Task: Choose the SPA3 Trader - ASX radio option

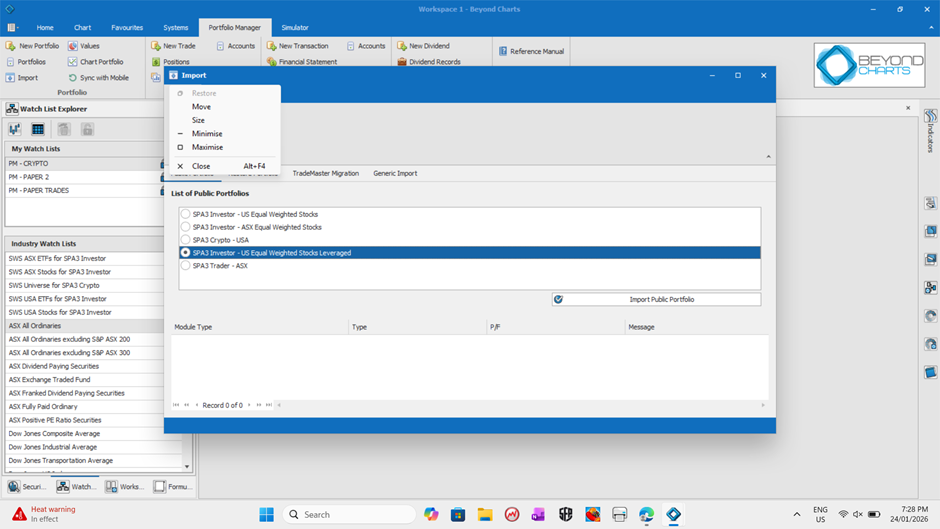Action: coord(186,266)
